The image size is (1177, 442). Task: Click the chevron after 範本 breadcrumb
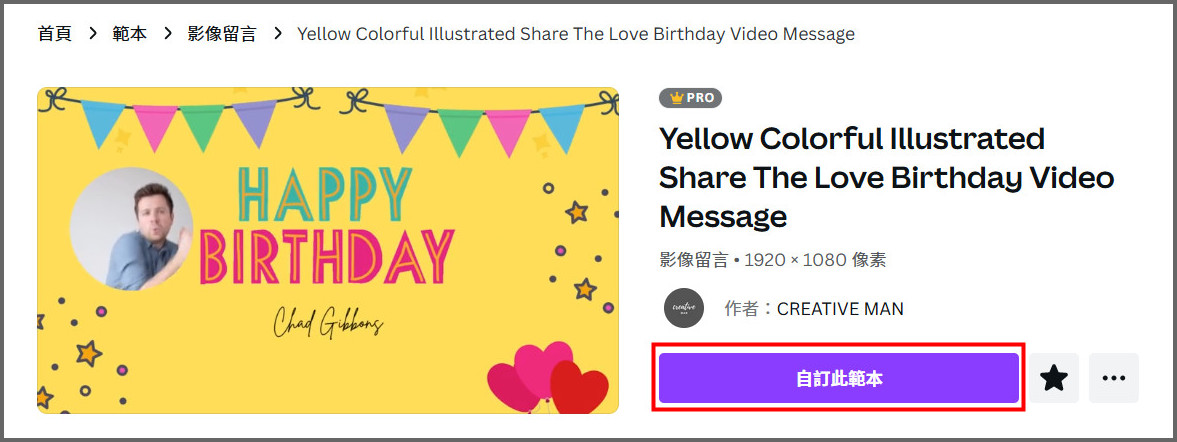point(167,34)
